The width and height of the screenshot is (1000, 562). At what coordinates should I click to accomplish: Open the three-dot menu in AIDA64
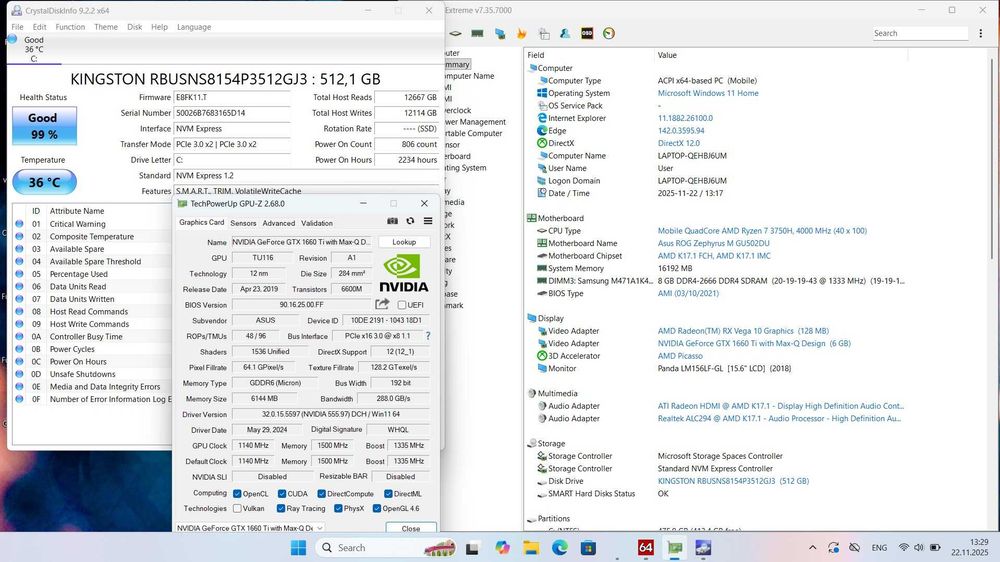pyautogui.click(x=981, y=33)
